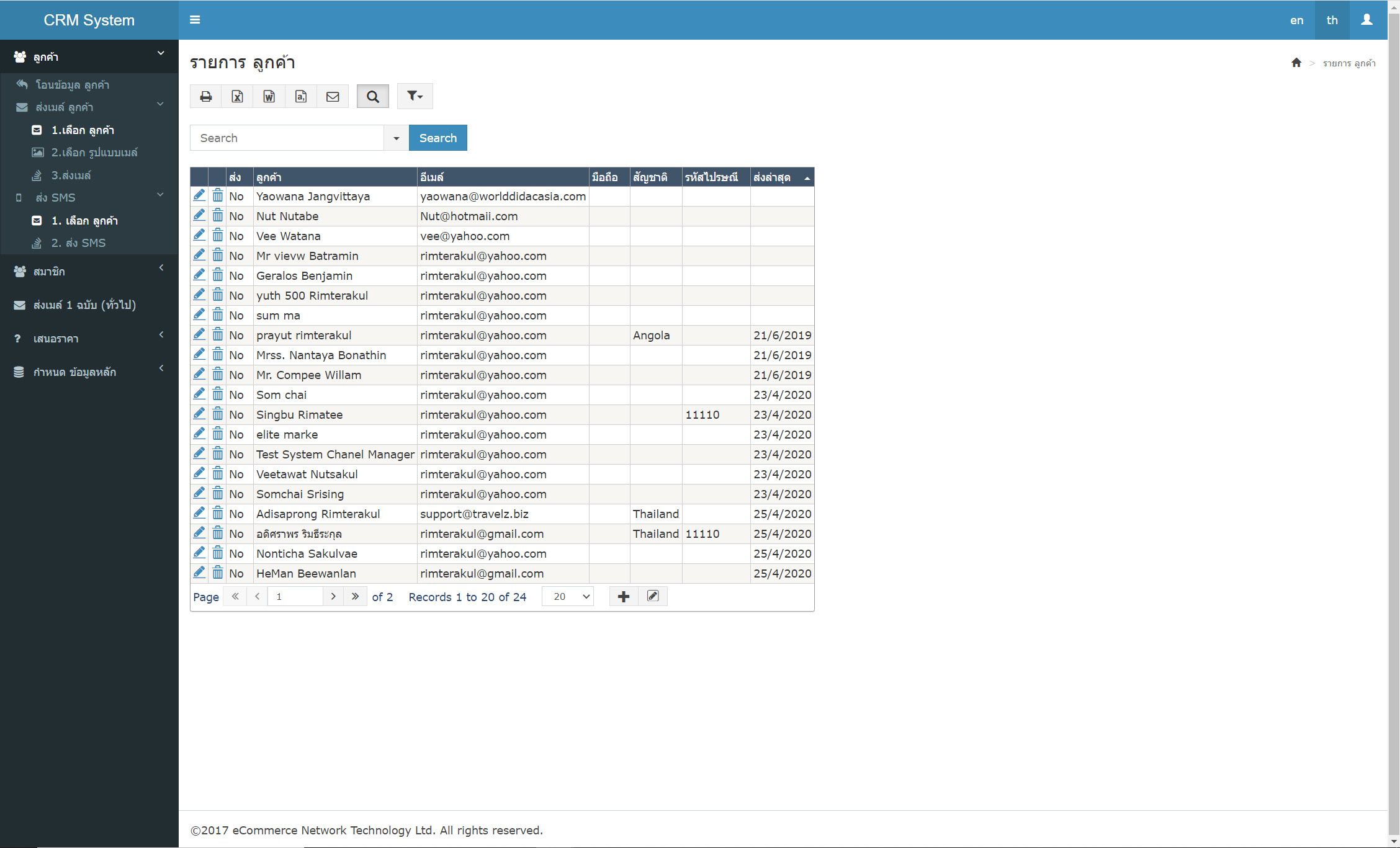The height and width of the screenshot is (848, 1400).
Task: Open the filter funnel dropdown
Action: point(415,96)
